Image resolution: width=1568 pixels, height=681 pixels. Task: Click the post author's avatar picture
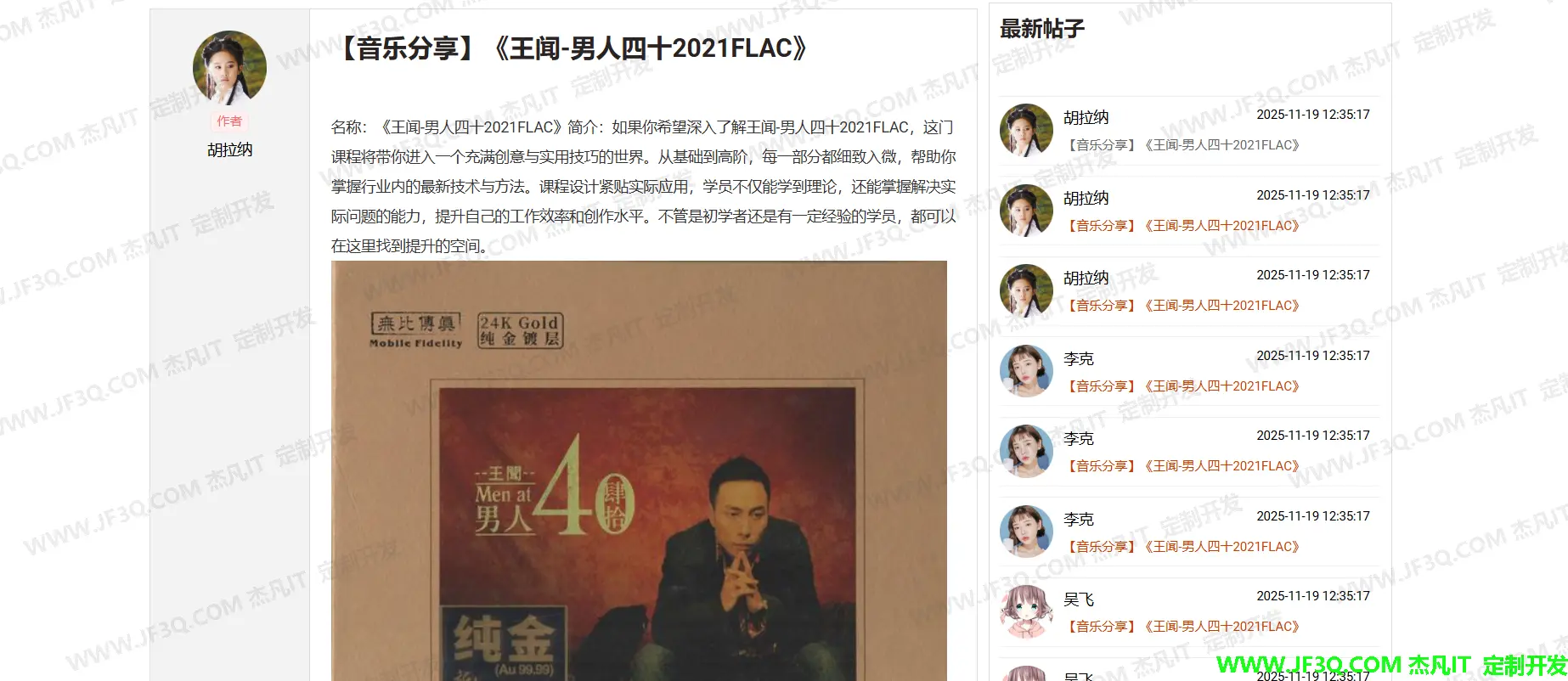(229, 68)
